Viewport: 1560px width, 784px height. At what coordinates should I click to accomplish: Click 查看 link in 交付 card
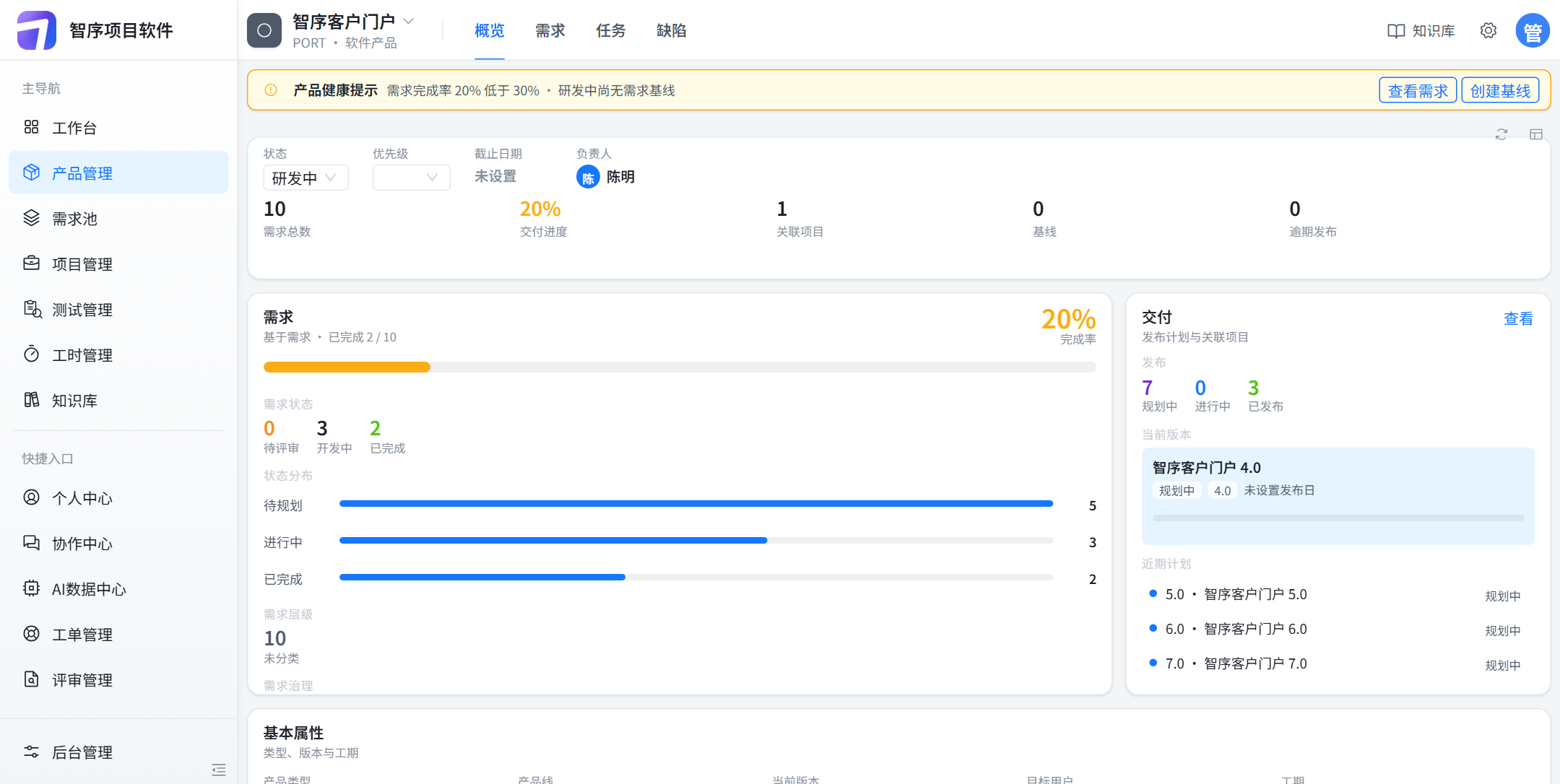pyautogui.click(x=1518, y=318)
